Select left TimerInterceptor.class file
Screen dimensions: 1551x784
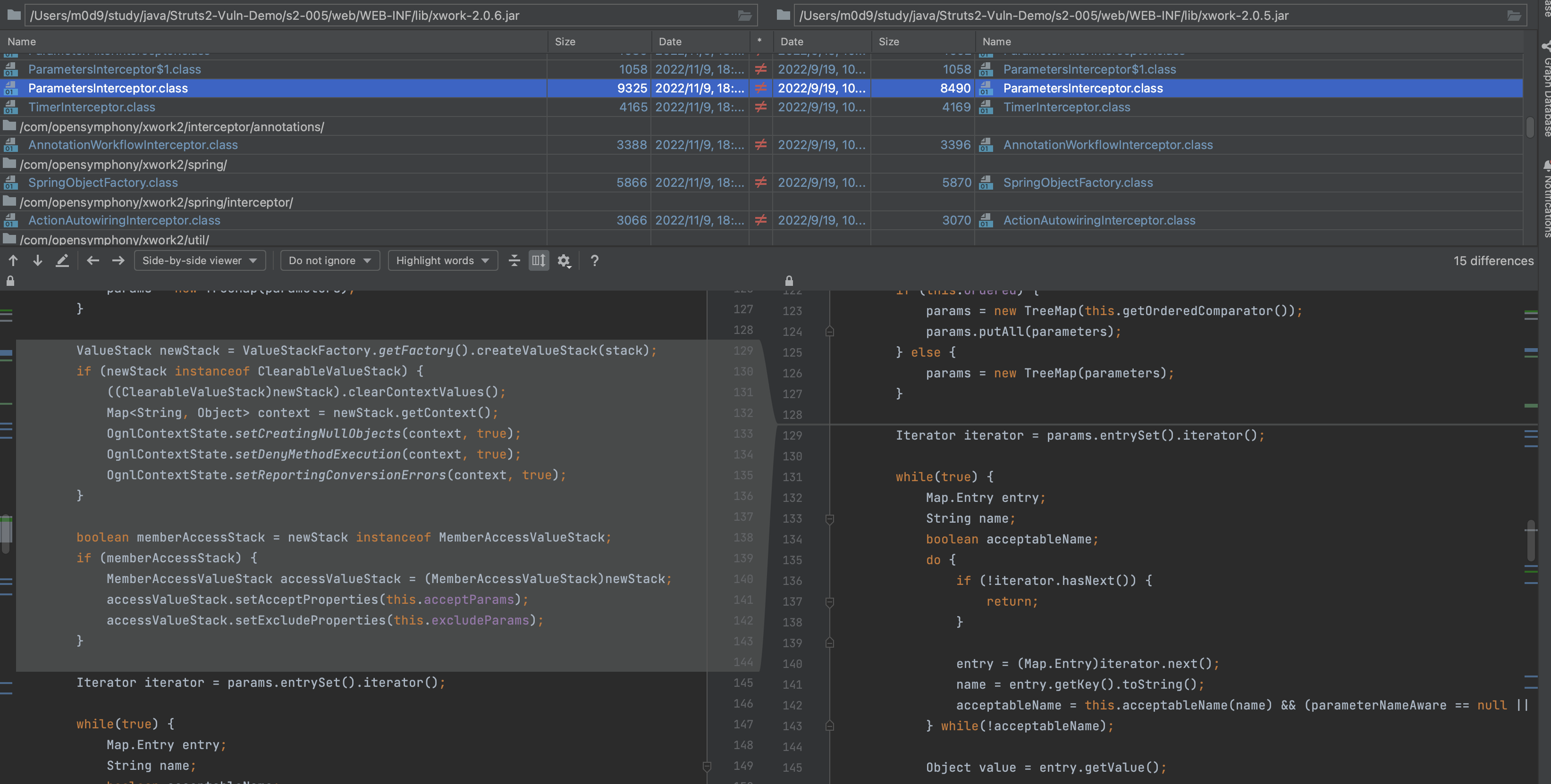[x=92, y=107]
